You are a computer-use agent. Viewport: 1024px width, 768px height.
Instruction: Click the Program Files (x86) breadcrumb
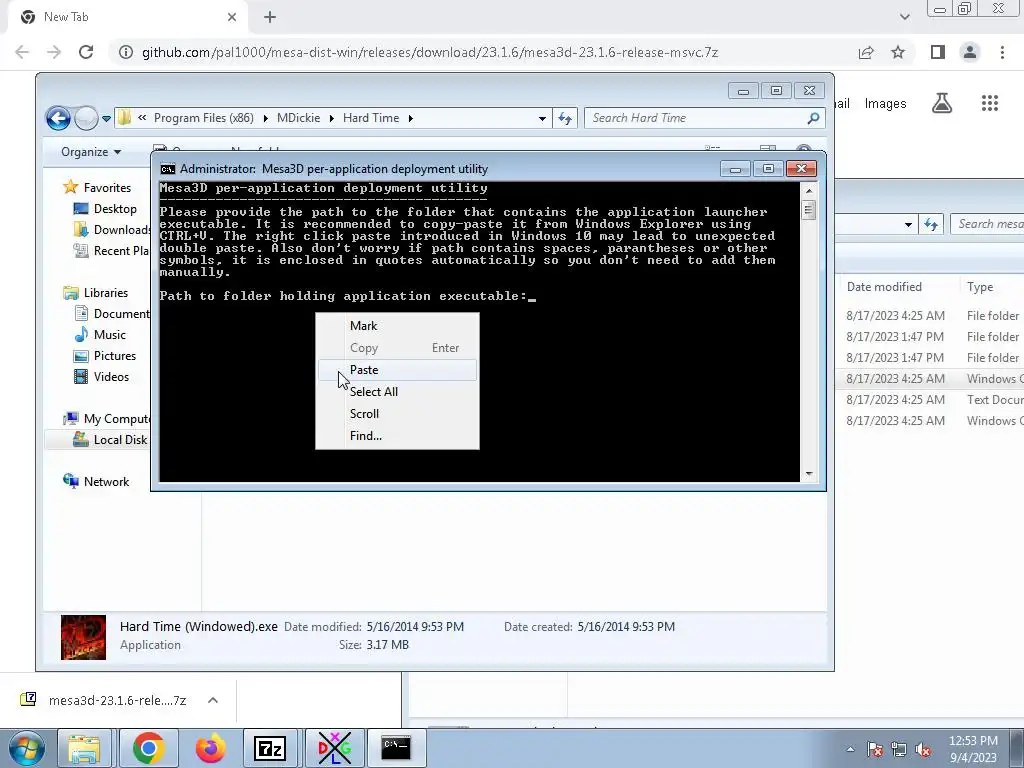tap(204, 118)
